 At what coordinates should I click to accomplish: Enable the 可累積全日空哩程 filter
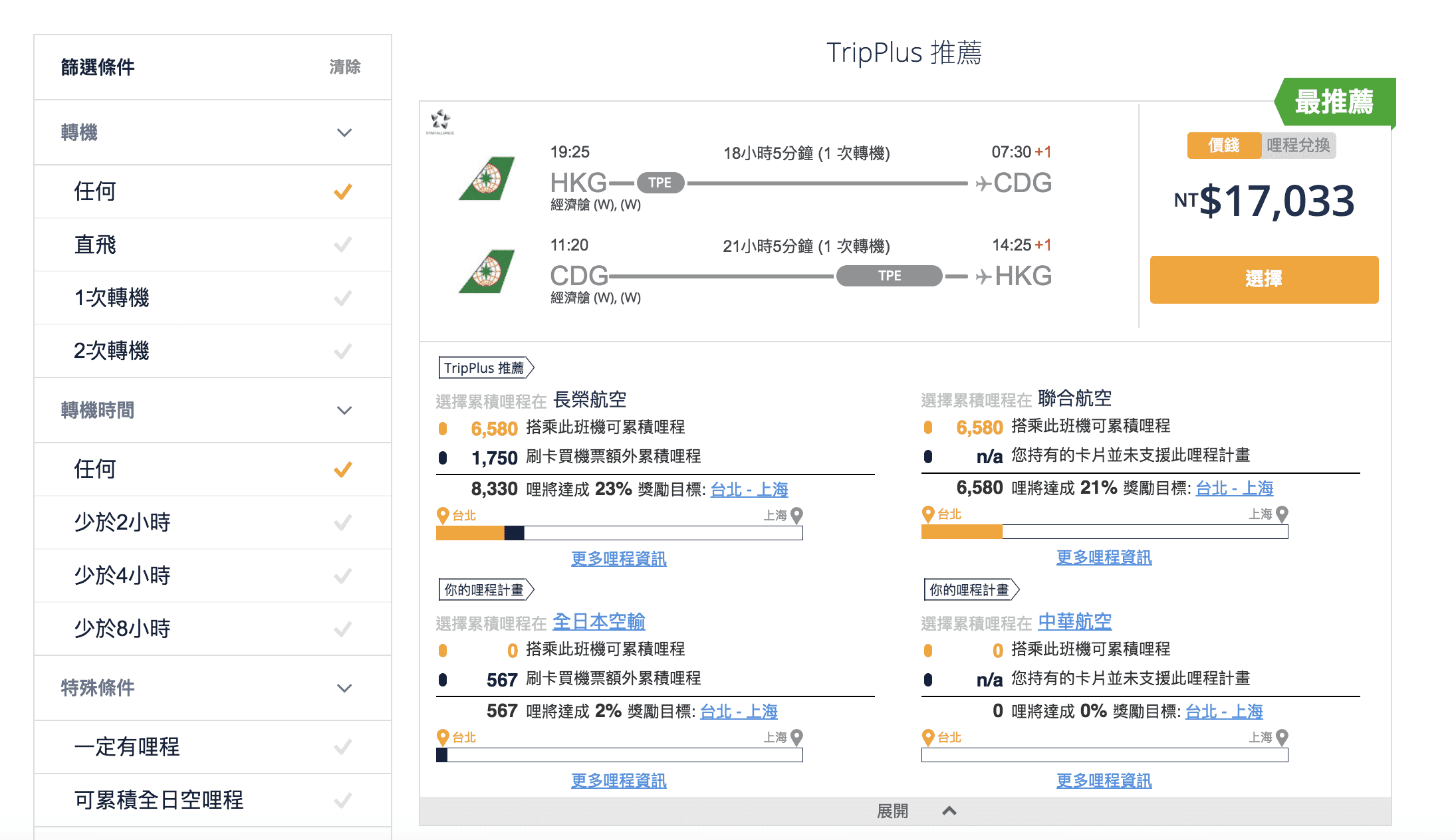(213, 800)
